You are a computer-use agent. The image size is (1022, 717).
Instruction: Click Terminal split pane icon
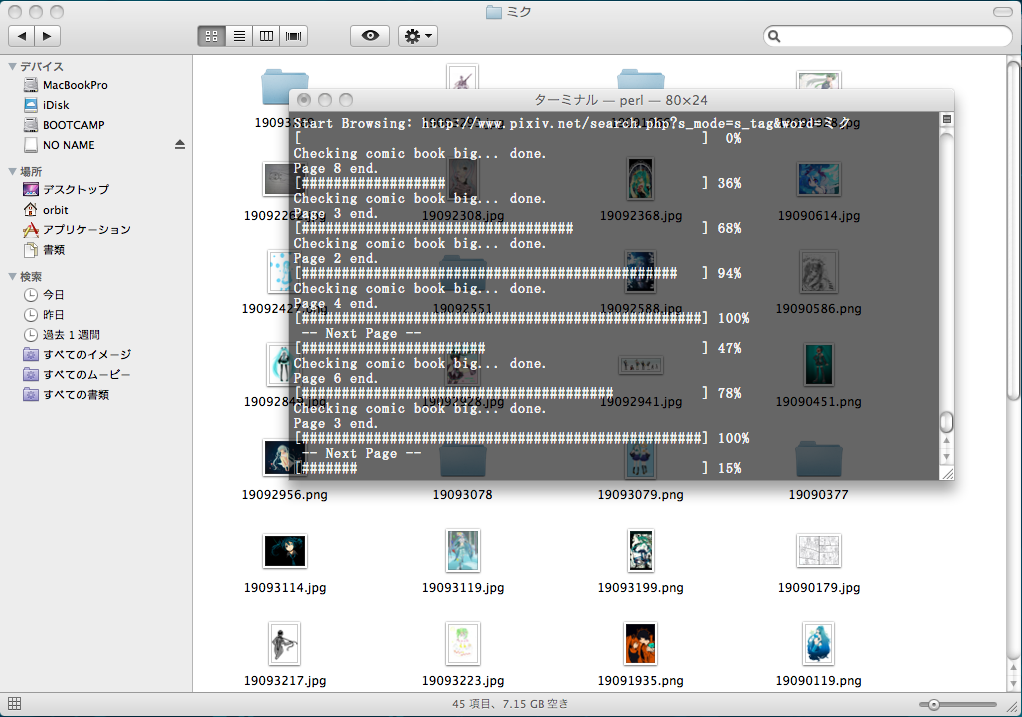point(946,119)
